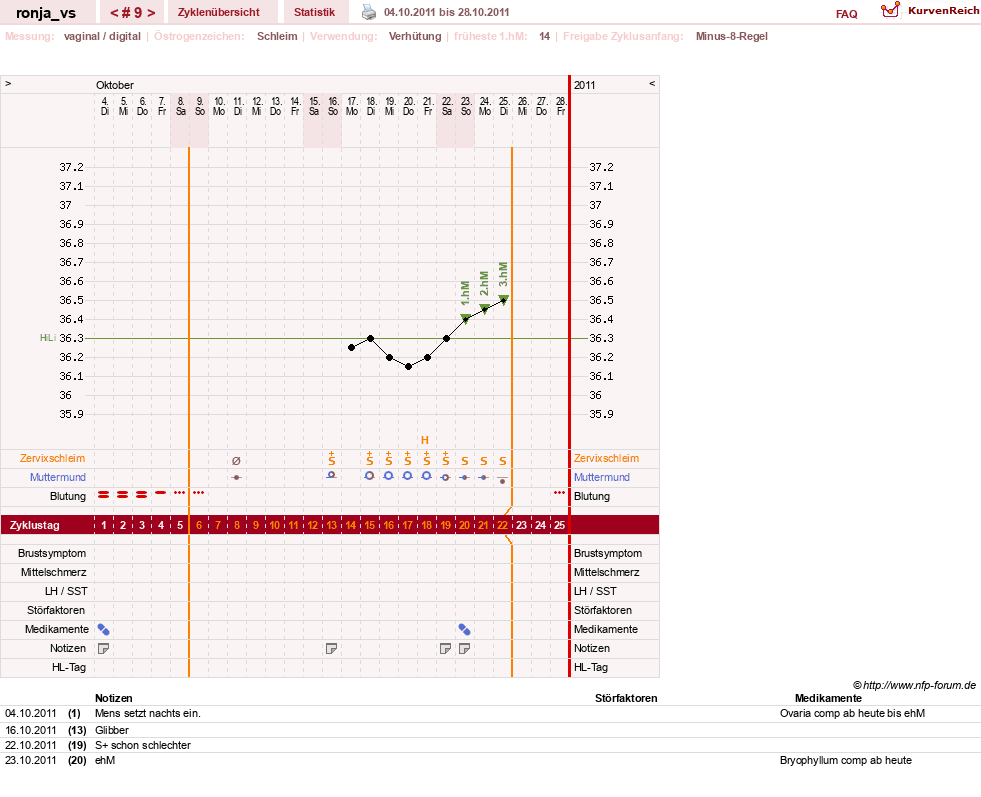Click the 3.hM green triangle marker
Image resolution: width=981 pixels, height=797 pixels.
[504, 299]
